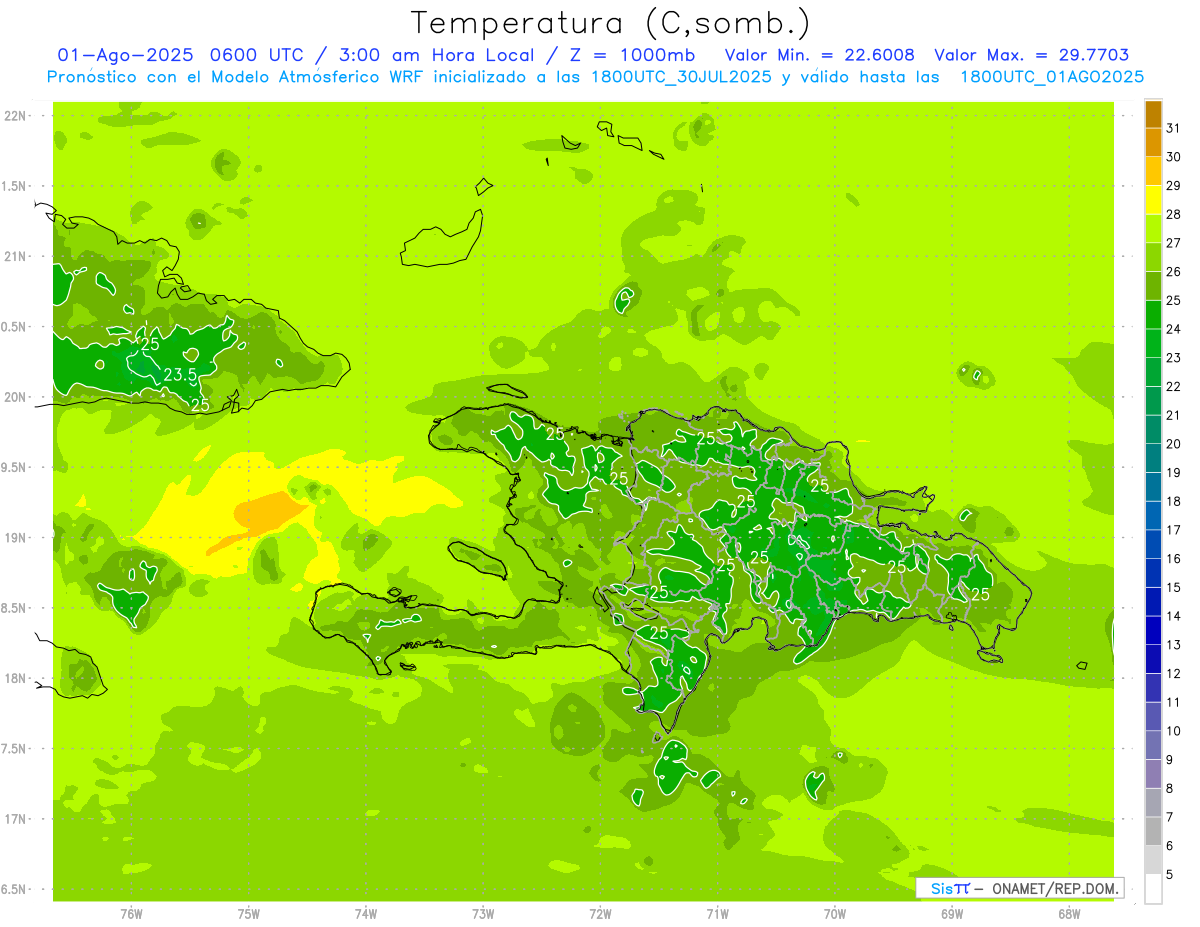
Task: Click the '22N' latitude axis label
Action: point(15,116)
